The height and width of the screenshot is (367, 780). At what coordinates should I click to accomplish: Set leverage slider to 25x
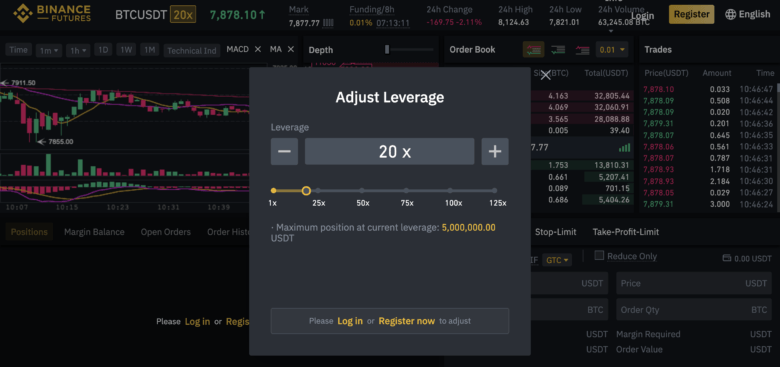(318, 190)
